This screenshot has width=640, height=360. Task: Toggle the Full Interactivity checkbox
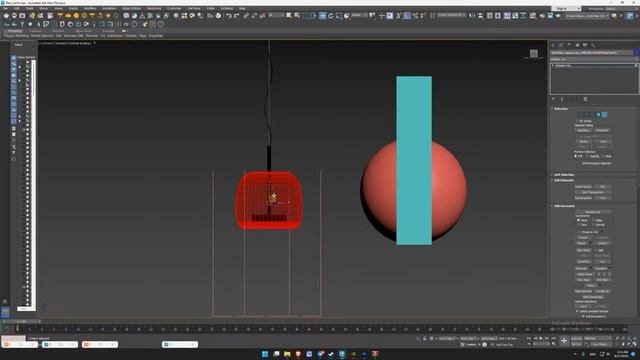(x=583, y=316)
